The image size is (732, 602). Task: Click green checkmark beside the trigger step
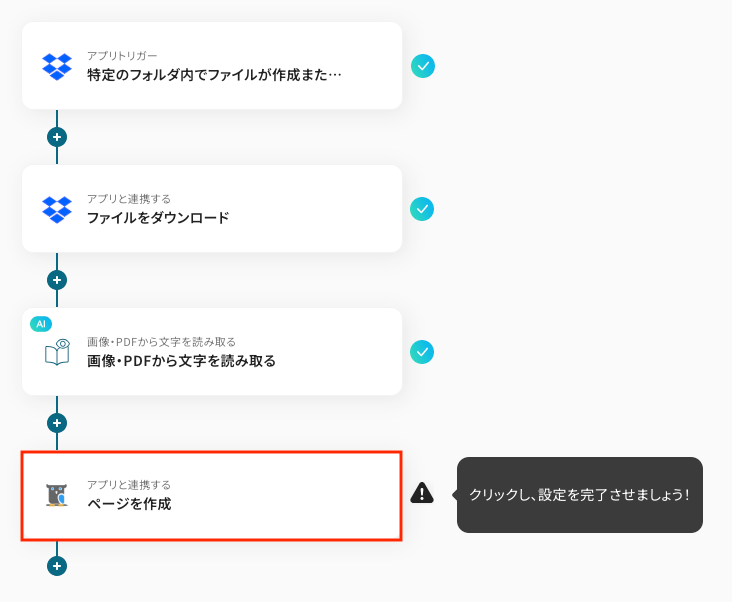[423, 66]
